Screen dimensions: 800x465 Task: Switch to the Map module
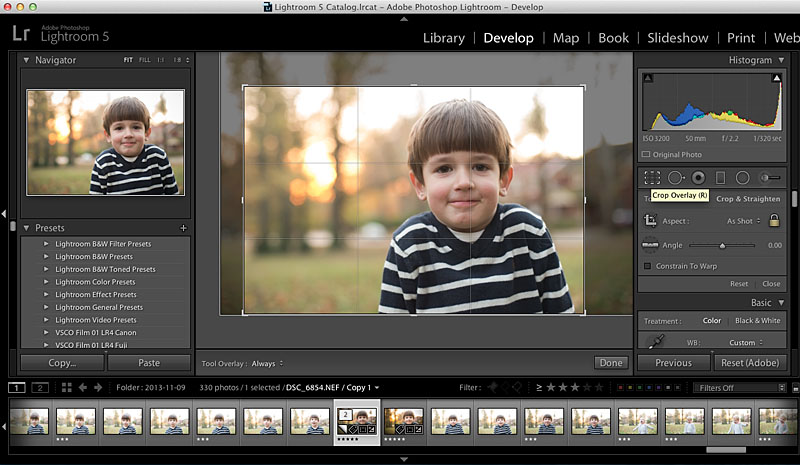(x=566, y=38)
